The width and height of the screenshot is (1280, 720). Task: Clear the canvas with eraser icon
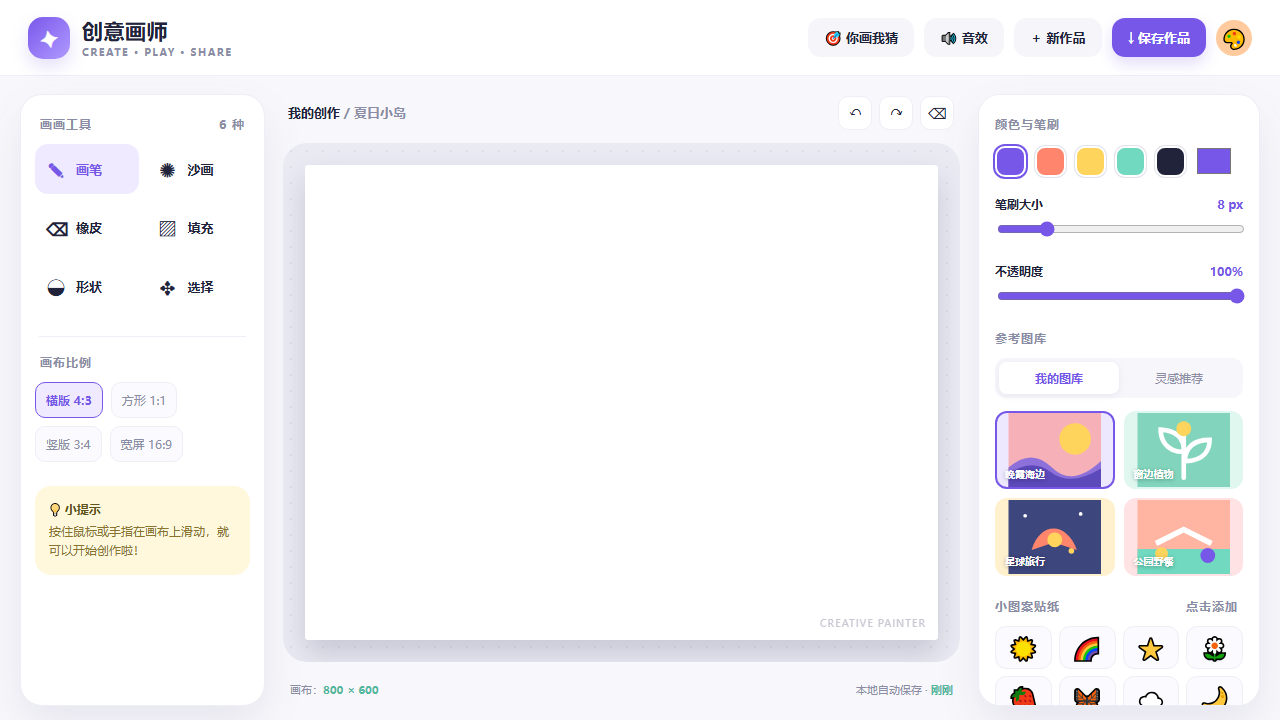coord(937,113)
